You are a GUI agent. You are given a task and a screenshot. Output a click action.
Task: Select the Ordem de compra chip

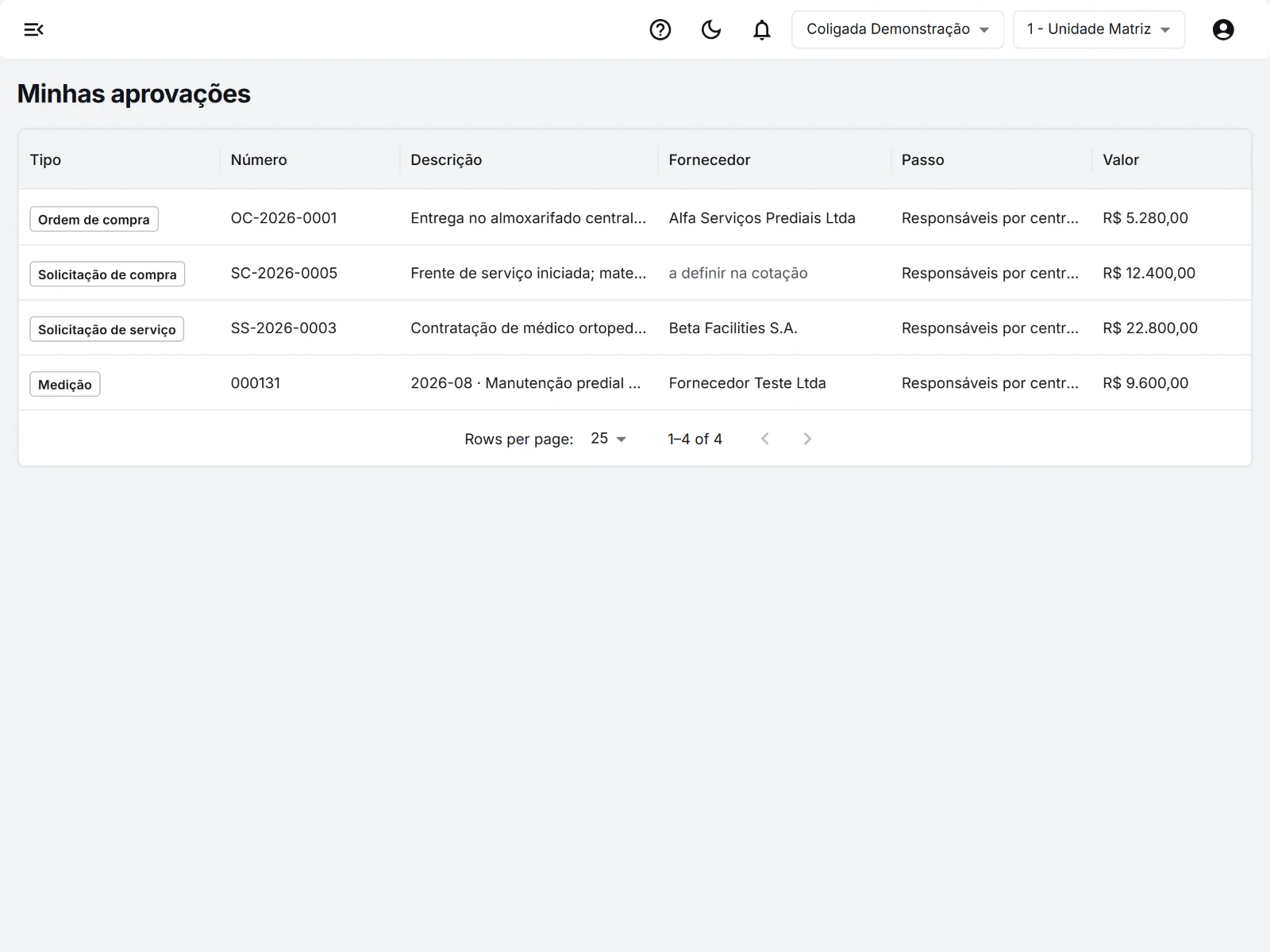94,219
